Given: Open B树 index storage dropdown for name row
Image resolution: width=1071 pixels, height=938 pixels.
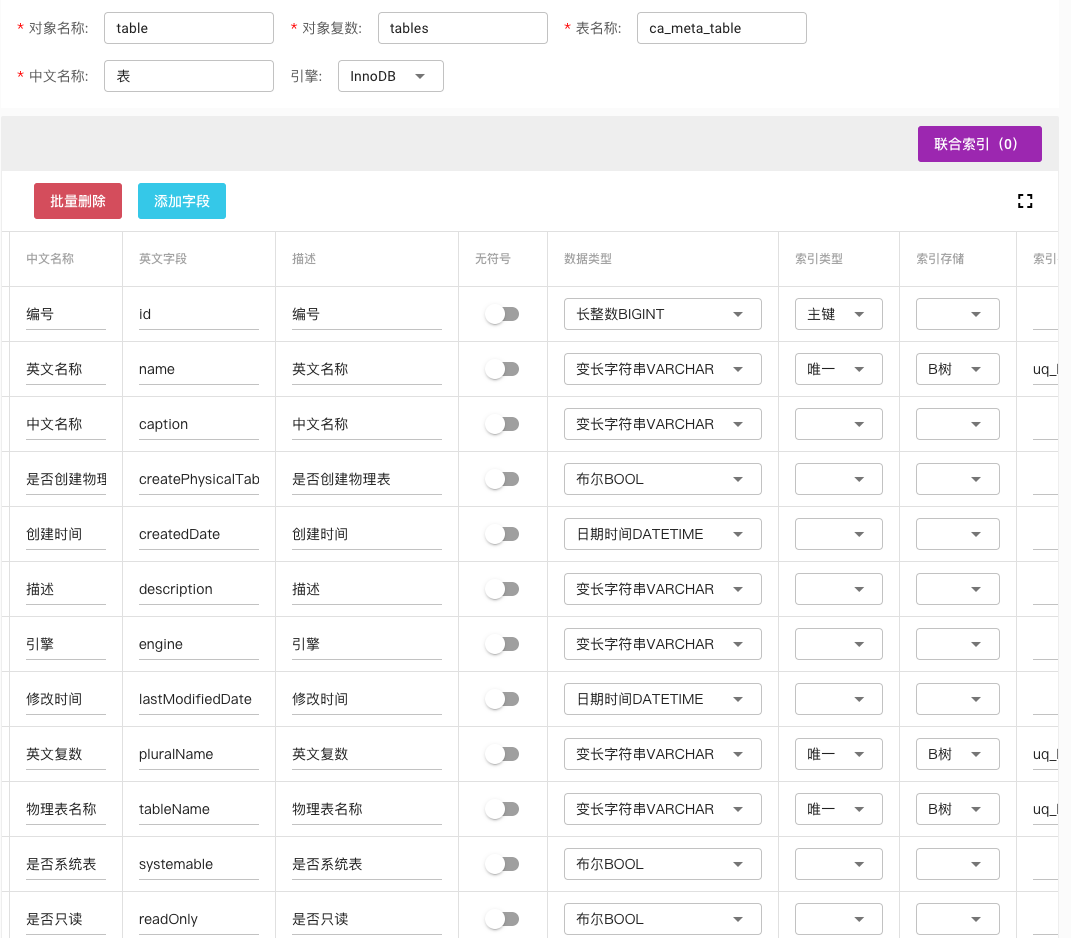Looking at the screenshot, I should coord(958,369).
